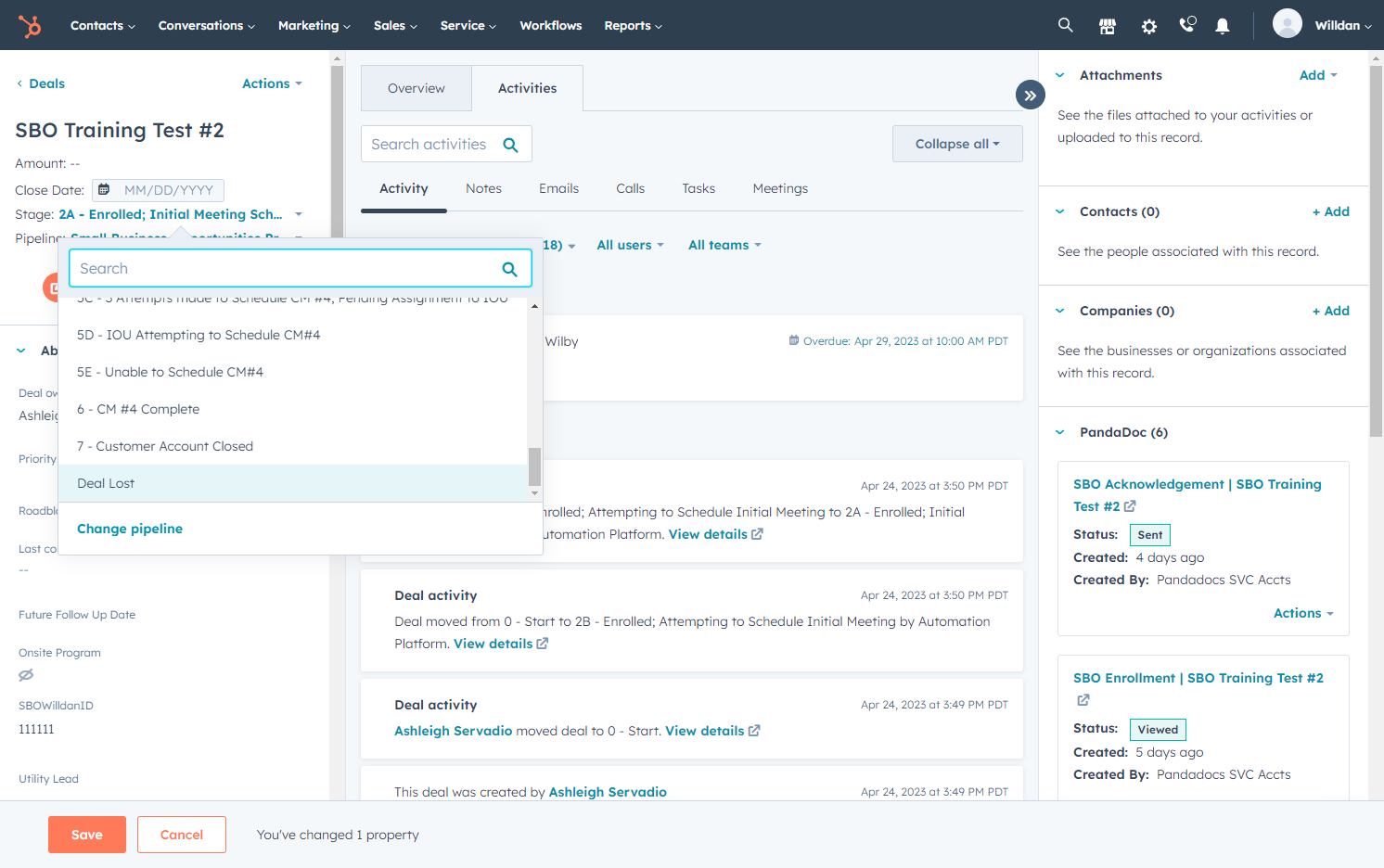Click the Close Date calendar icon
The width and height of the screenshot is (1384, 868).
coord(104,189)
